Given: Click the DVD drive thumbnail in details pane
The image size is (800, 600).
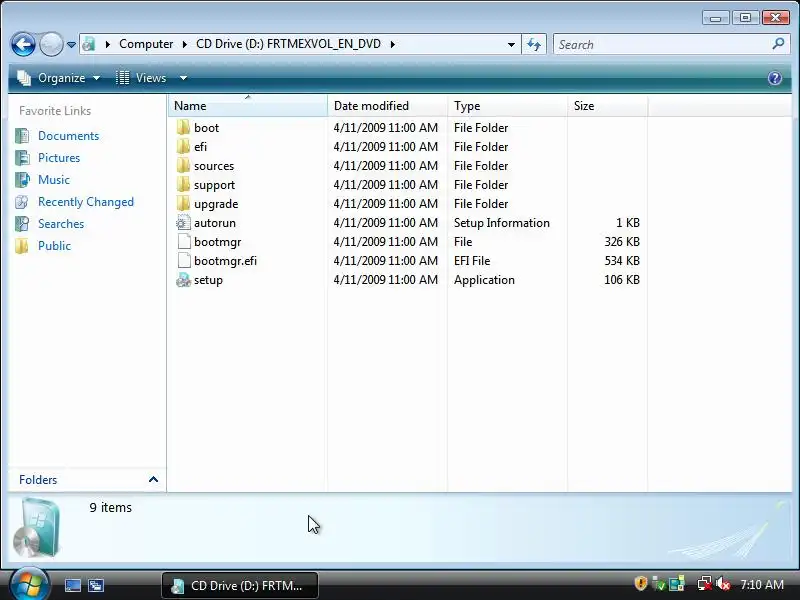Looking at the screenshot, I should pos(37,529).
